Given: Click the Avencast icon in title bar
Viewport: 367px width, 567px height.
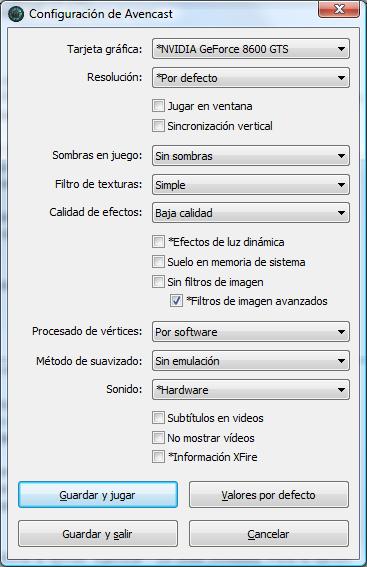Looking at the screenshot, I should coord(16,14).
